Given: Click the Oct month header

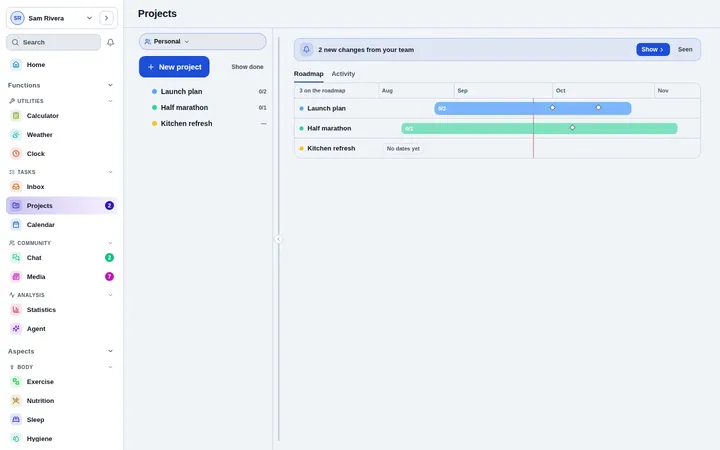Looking at the screenshot, I should pos(561,90).
